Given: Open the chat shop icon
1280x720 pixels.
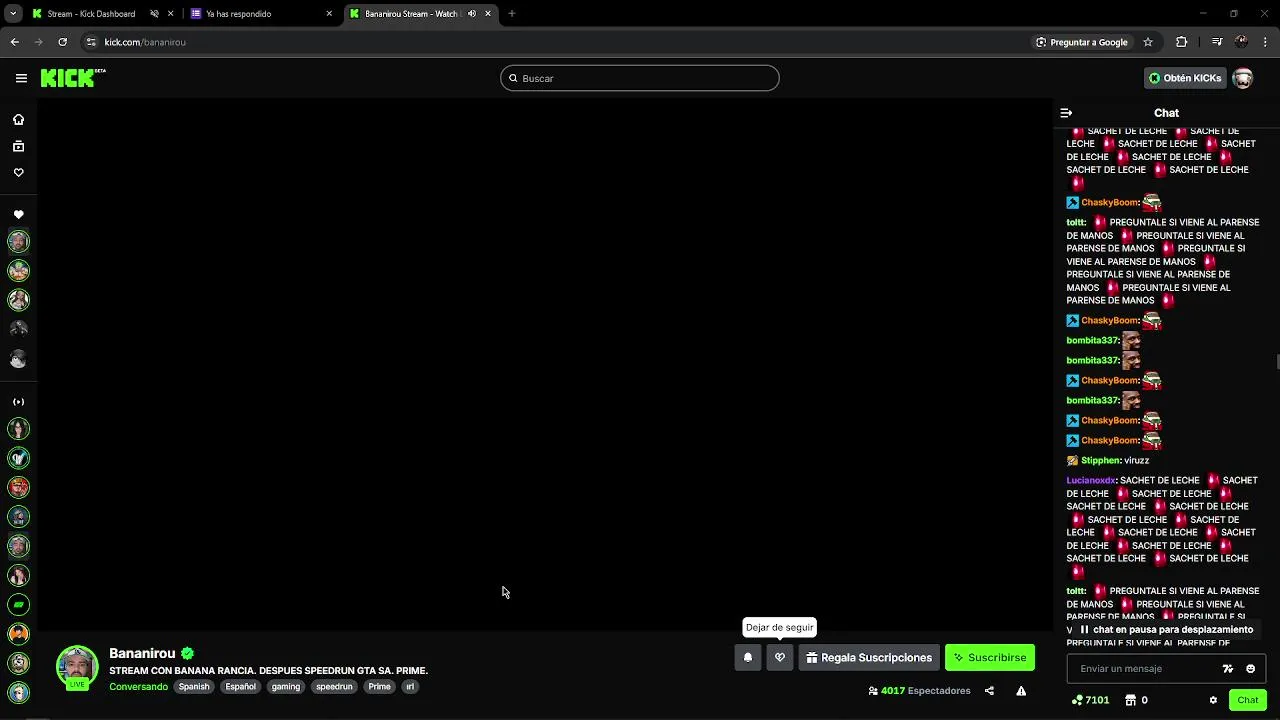Looking at the screenshot, I should tap(1131, 700).
